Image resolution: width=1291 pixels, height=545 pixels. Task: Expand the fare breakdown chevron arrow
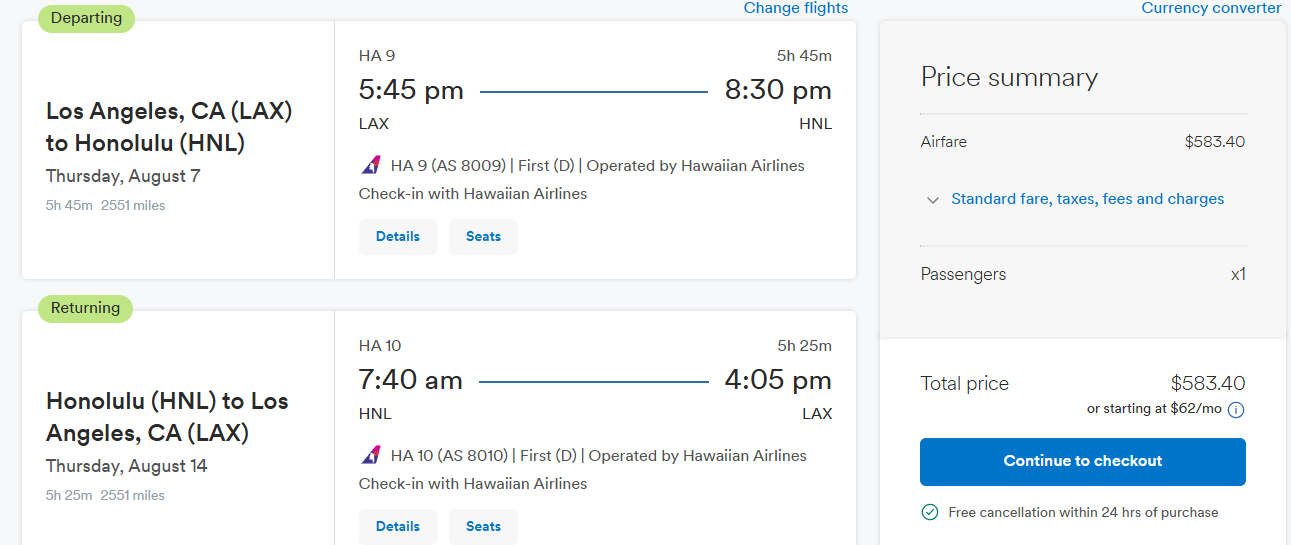933,200
